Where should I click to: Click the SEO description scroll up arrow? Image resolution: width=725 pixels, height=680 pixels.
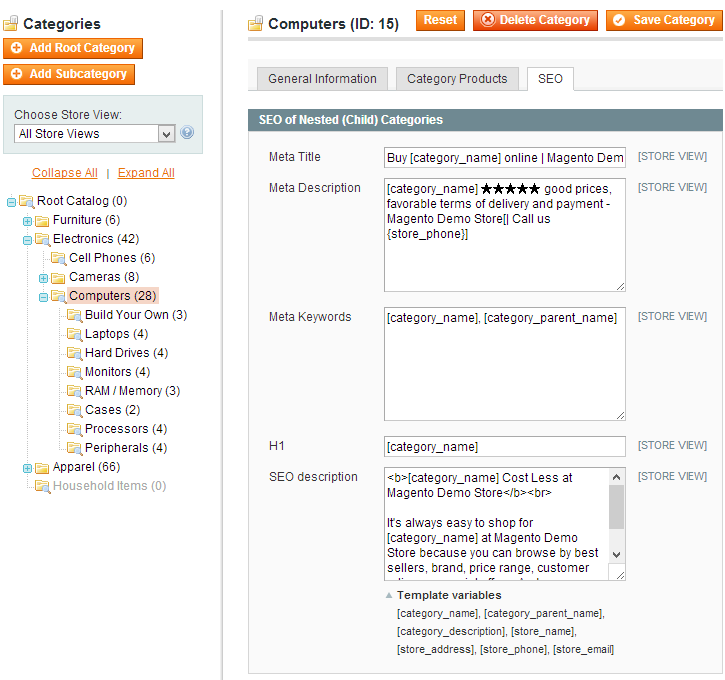pos(616,477)
